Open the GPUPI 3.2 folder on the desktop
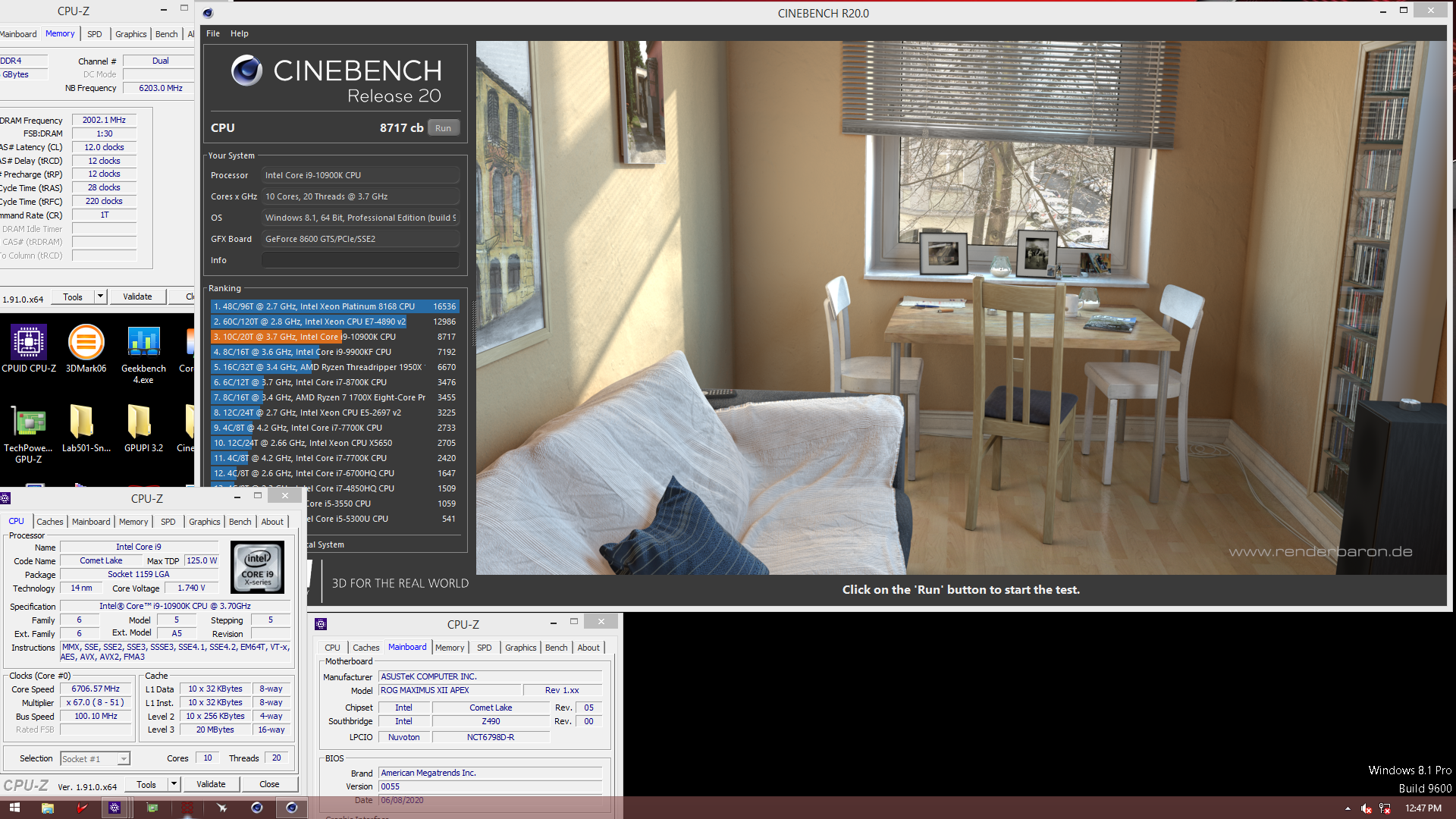Viewport: 1456px width, 819px height. (x=143, y=428)
